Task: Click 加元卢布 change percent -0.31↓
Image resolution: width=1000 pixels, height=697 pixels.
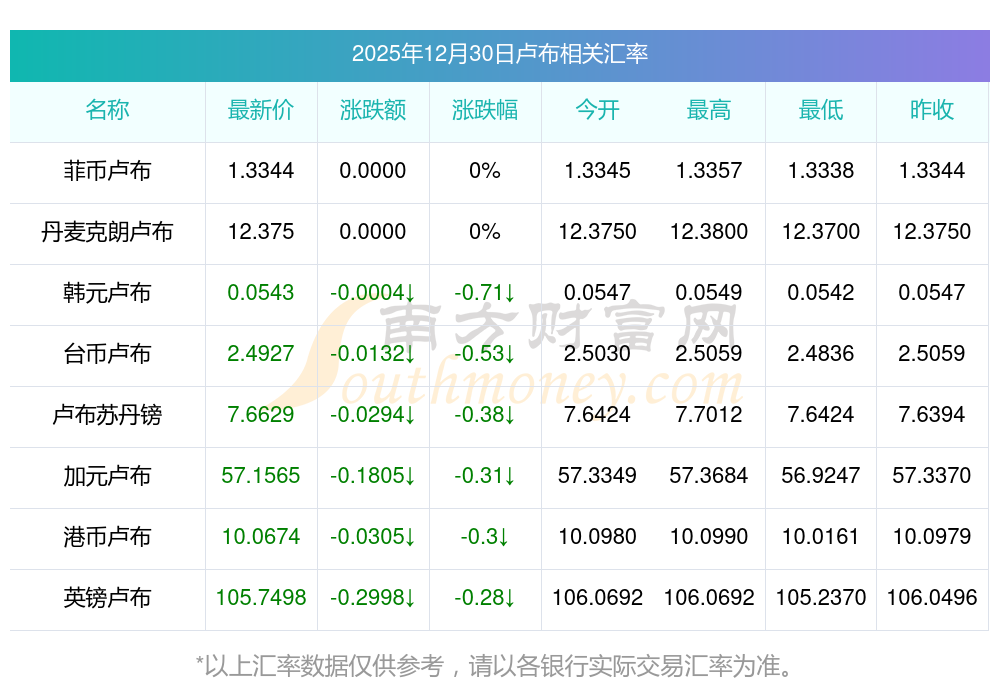Action: [485, 476]
